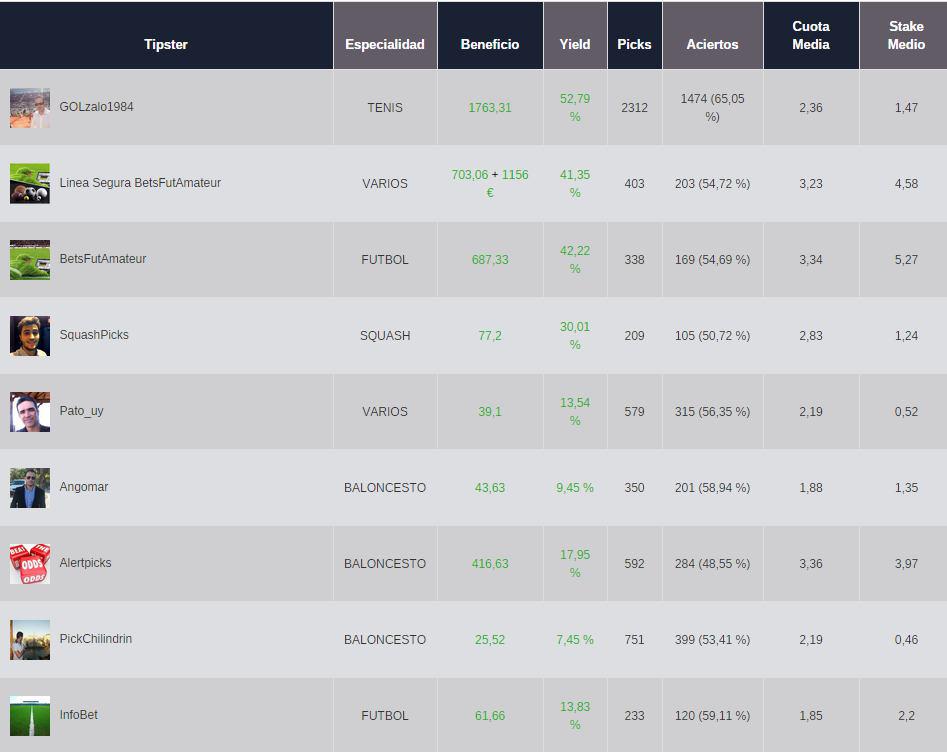The height and width of the screenshot is (752, 947).
Task: Select BALONCESTO specialty in Alertpicks row
Action: point(385,564)
